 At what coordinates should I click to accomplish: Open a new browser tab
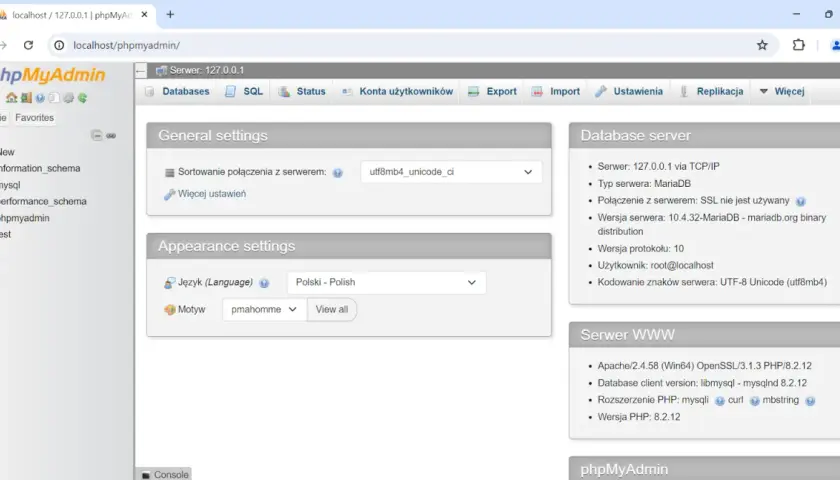tap(170, 14)
